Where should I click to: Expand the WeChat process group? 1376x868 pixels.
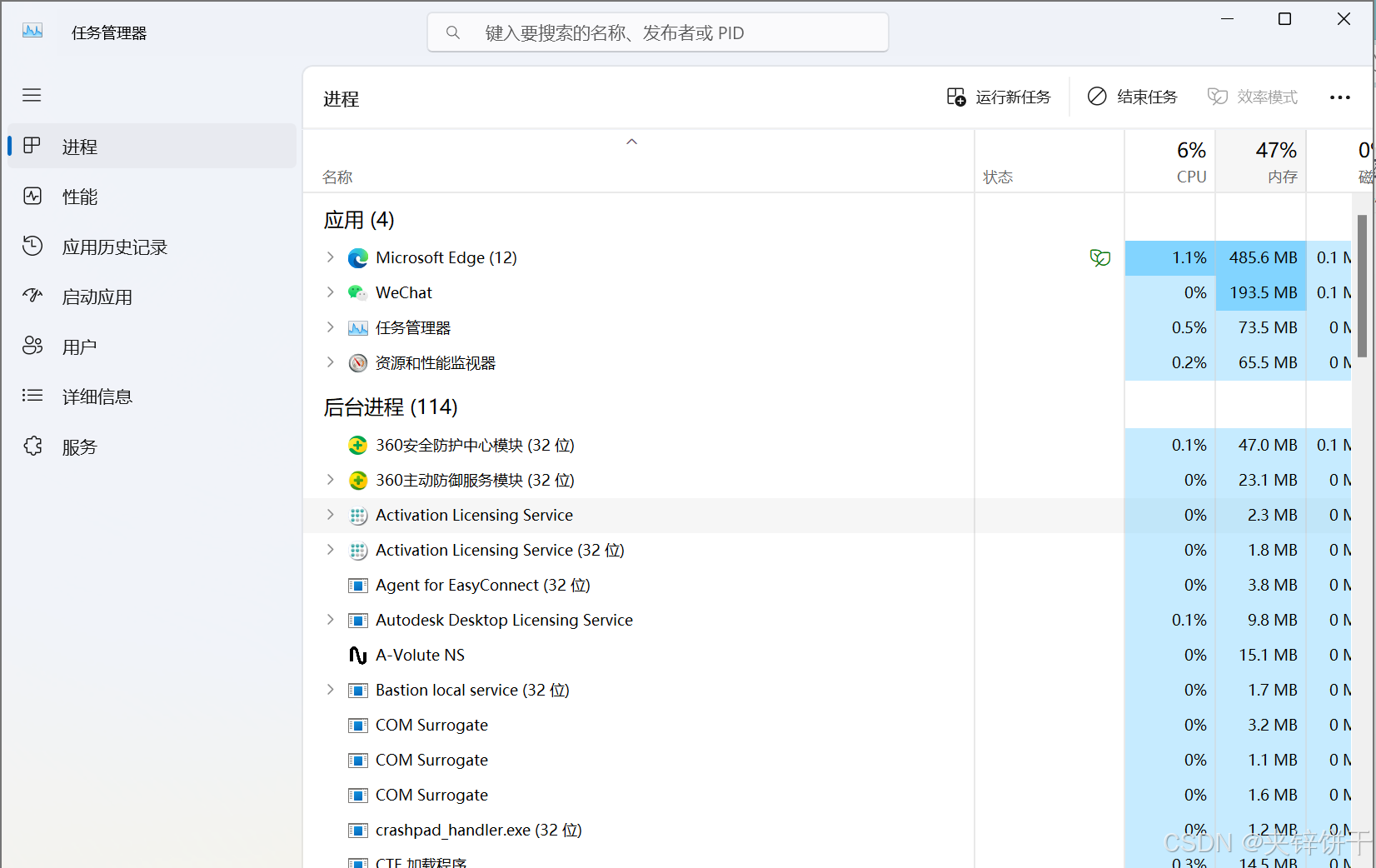pos(331,292)
